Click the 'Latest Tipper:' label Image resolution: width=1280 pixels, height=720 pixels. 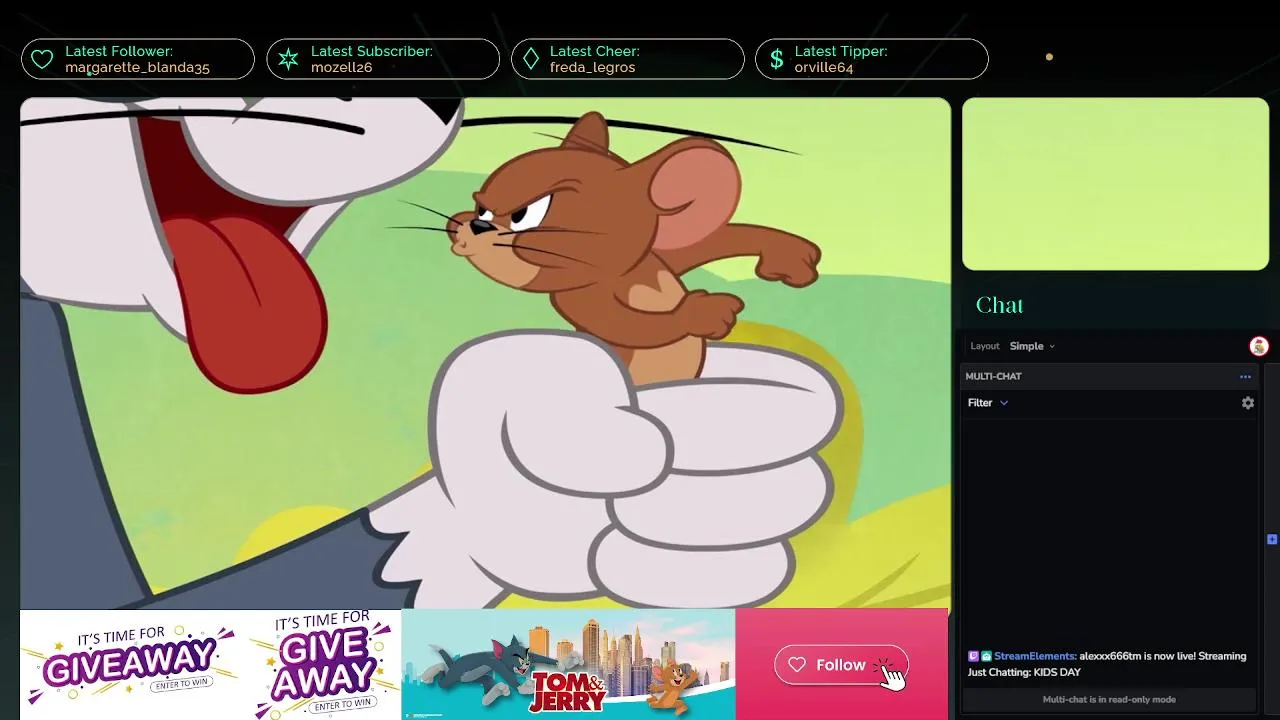point(841,51)
